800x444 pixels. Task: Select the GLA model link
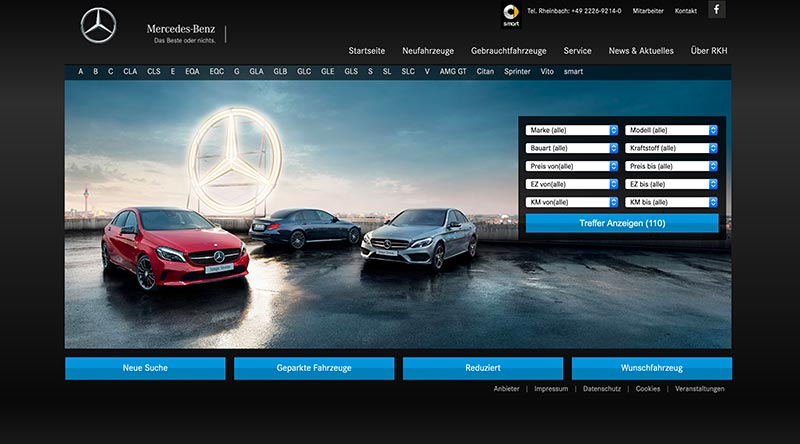(256, 71)
